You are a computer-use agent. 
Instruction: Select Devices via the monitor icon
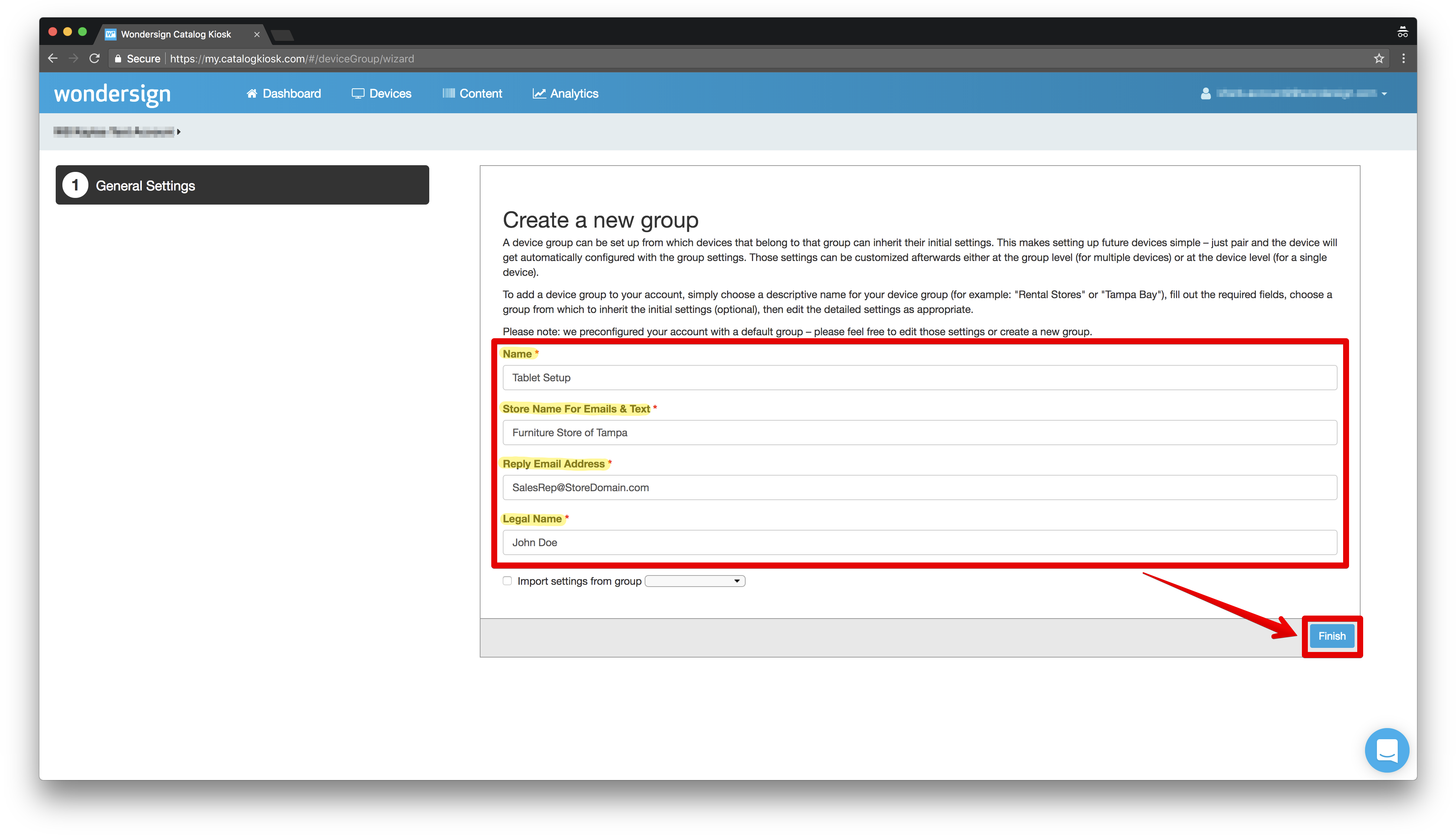tap(358, 93)
